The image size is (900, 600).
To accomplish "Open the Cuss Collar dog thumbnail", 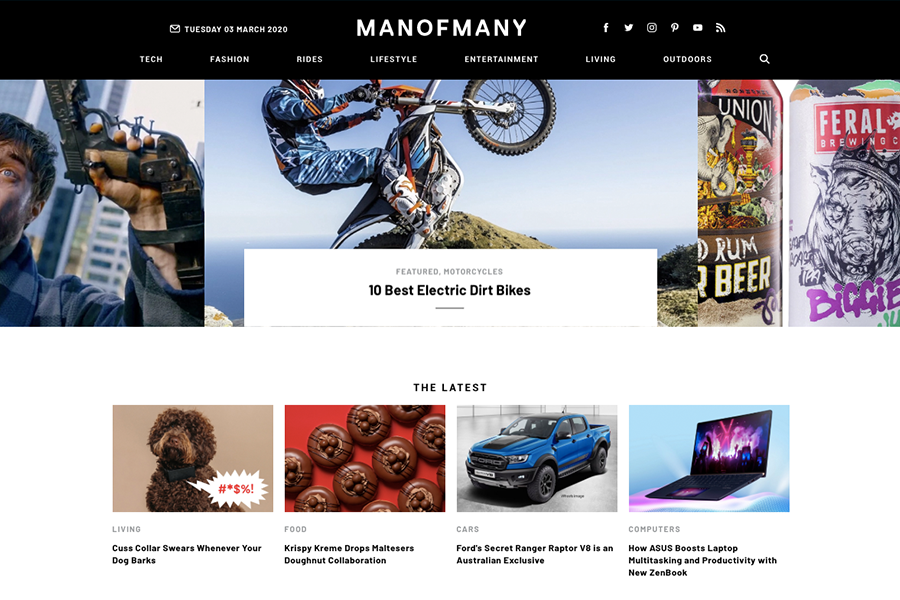I will pos(193,458).
